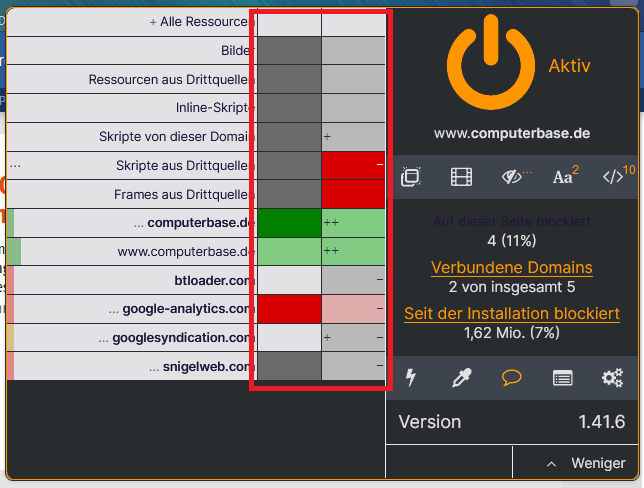Click the www.computerbase.de hostname under power button
Image resolution: width=644 pixels, height=488 pixels.
point(512,133)
